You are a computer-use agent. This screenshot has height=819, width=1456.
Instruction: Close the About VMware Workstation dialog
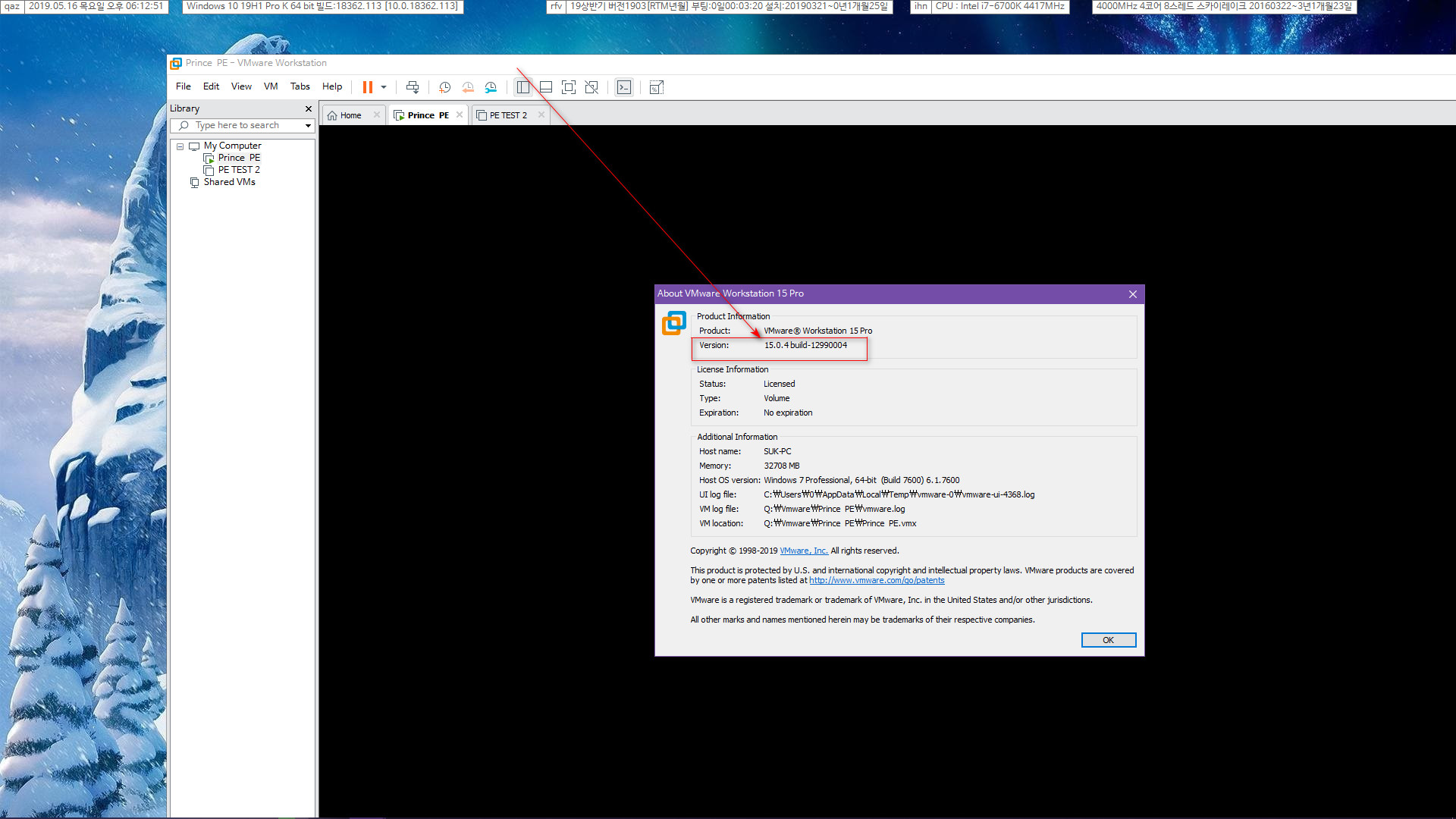pyautogui.click(x=1133, y=294)
